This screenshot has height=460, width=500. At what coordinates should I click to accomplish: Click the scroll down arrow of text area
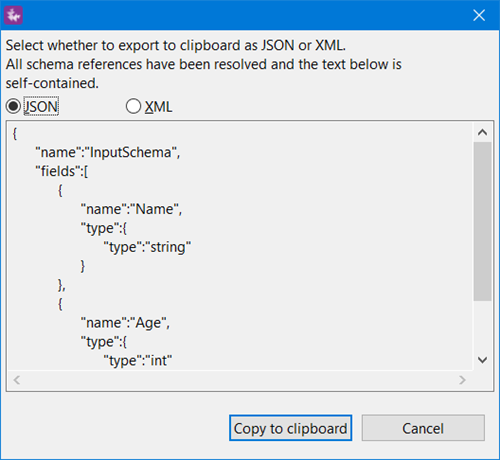tap(482, 360)
